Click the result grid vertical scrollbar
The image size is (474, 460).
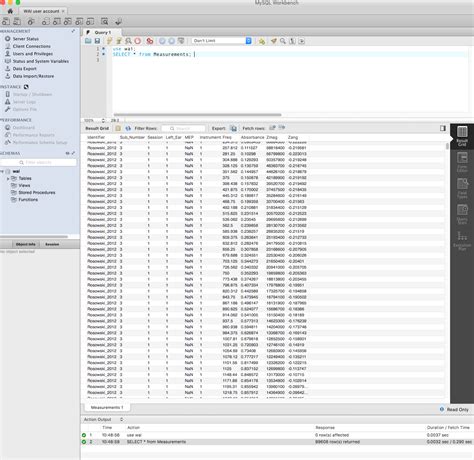coord(447,146)
